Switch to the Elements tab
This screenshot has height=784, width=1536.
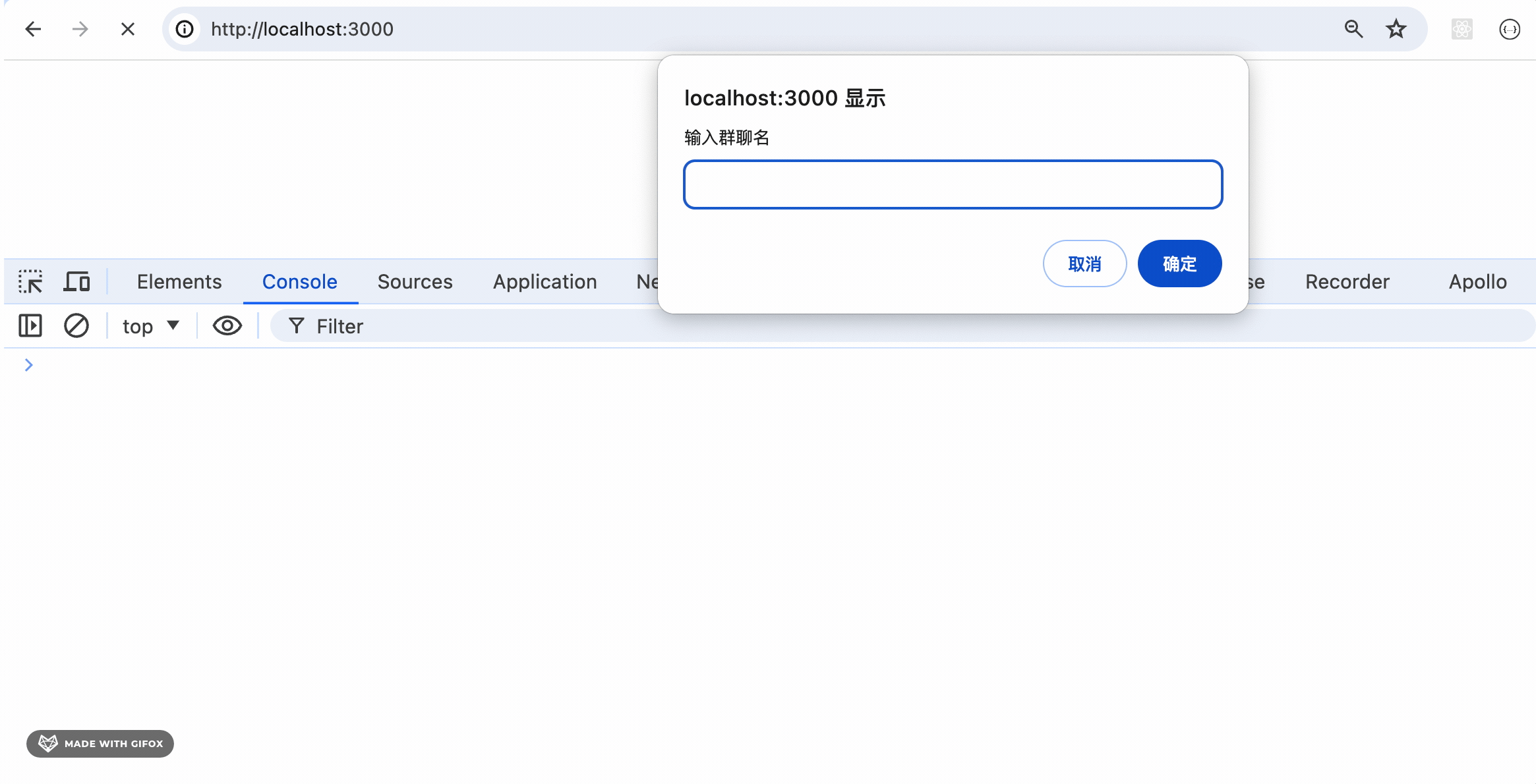179,282
